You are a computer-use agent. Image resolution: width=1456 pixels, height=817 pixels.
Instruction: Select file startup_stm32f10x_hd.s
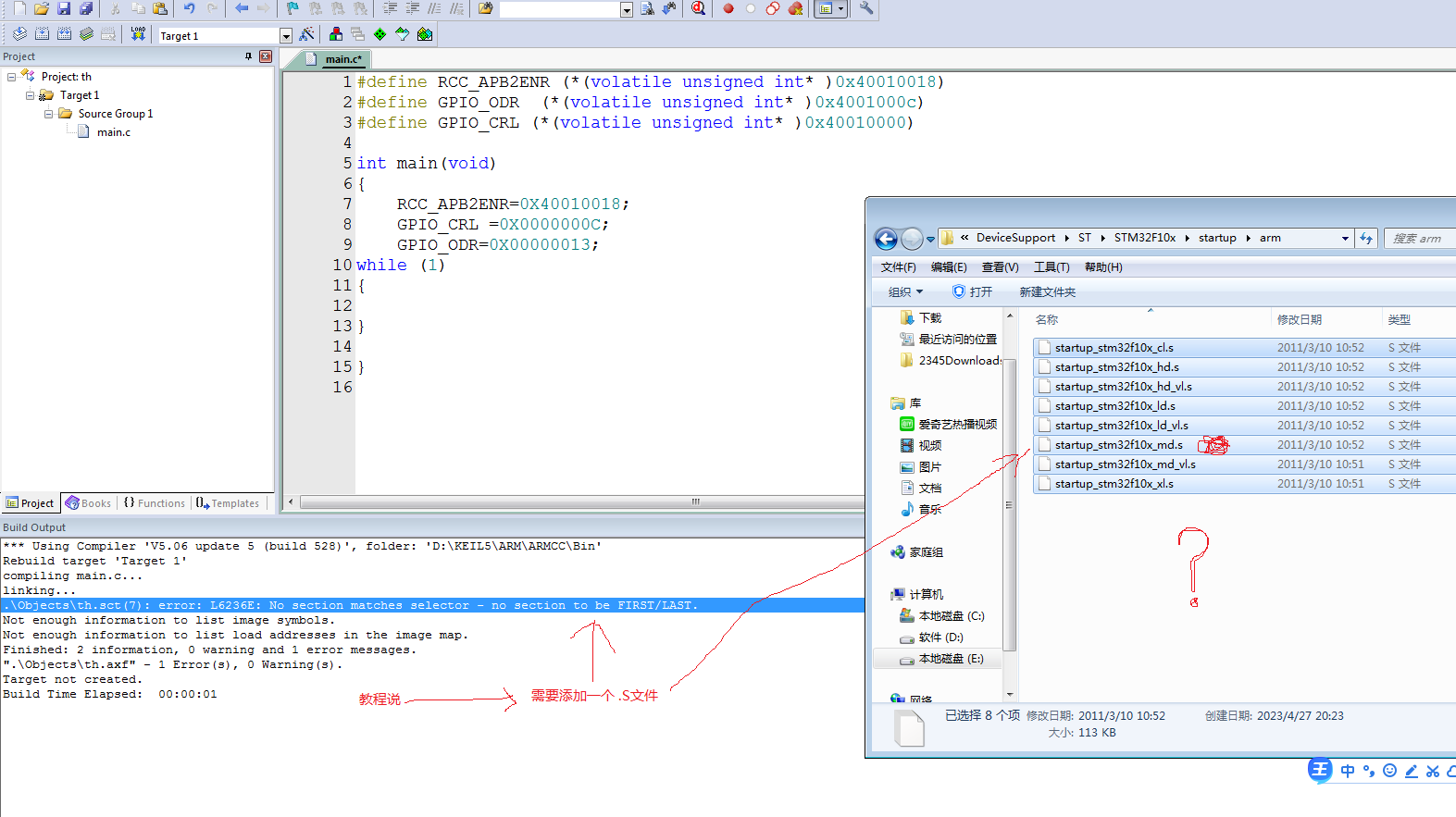pyautogui.click(x=1116, y=367)
